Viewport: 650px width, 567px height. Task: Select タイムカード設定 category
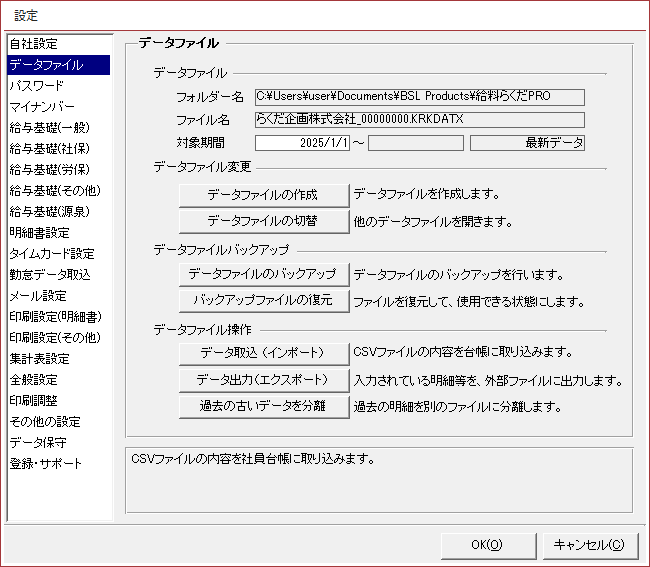point(52,254)
